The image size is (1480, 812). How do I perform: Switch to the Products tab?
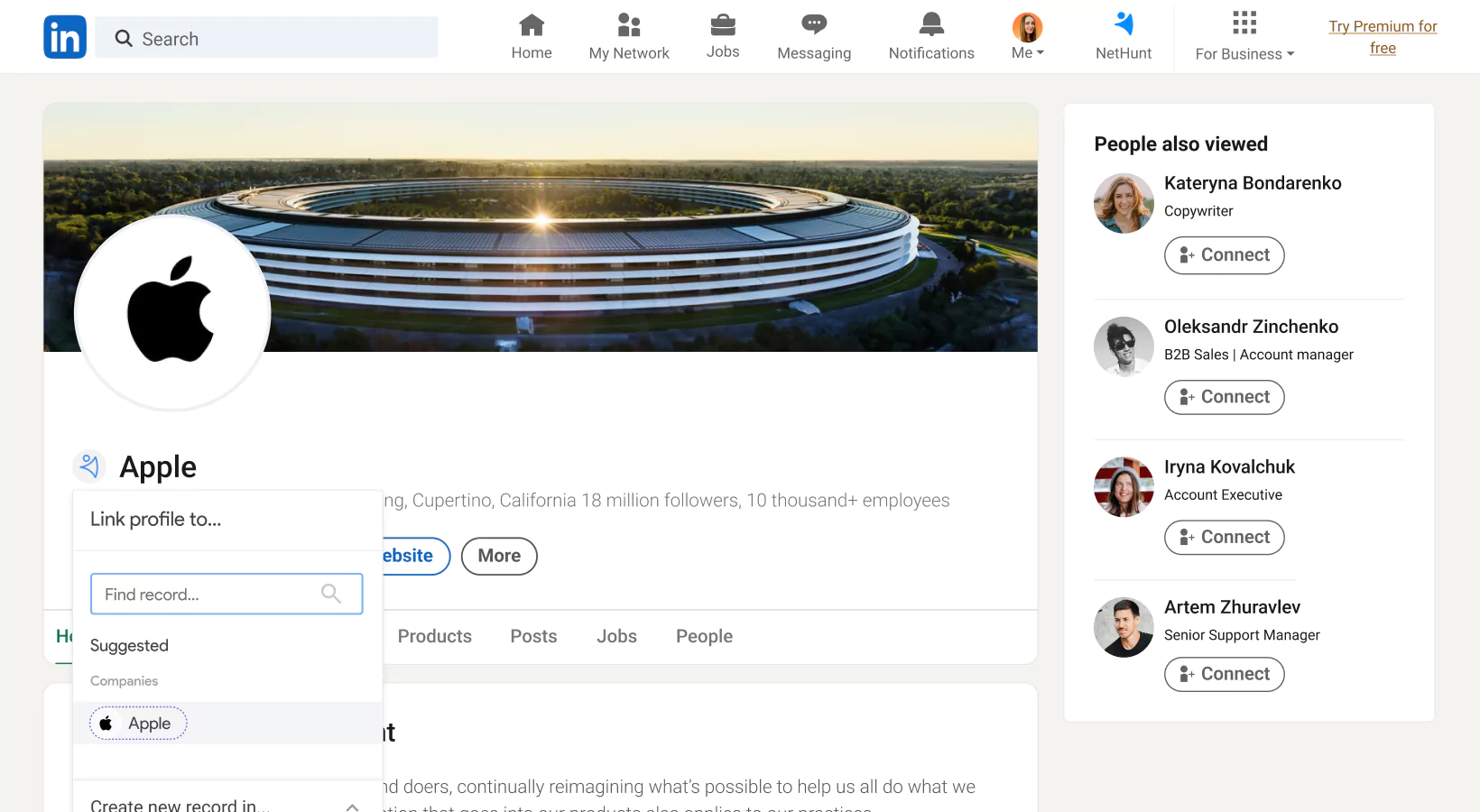435,636
